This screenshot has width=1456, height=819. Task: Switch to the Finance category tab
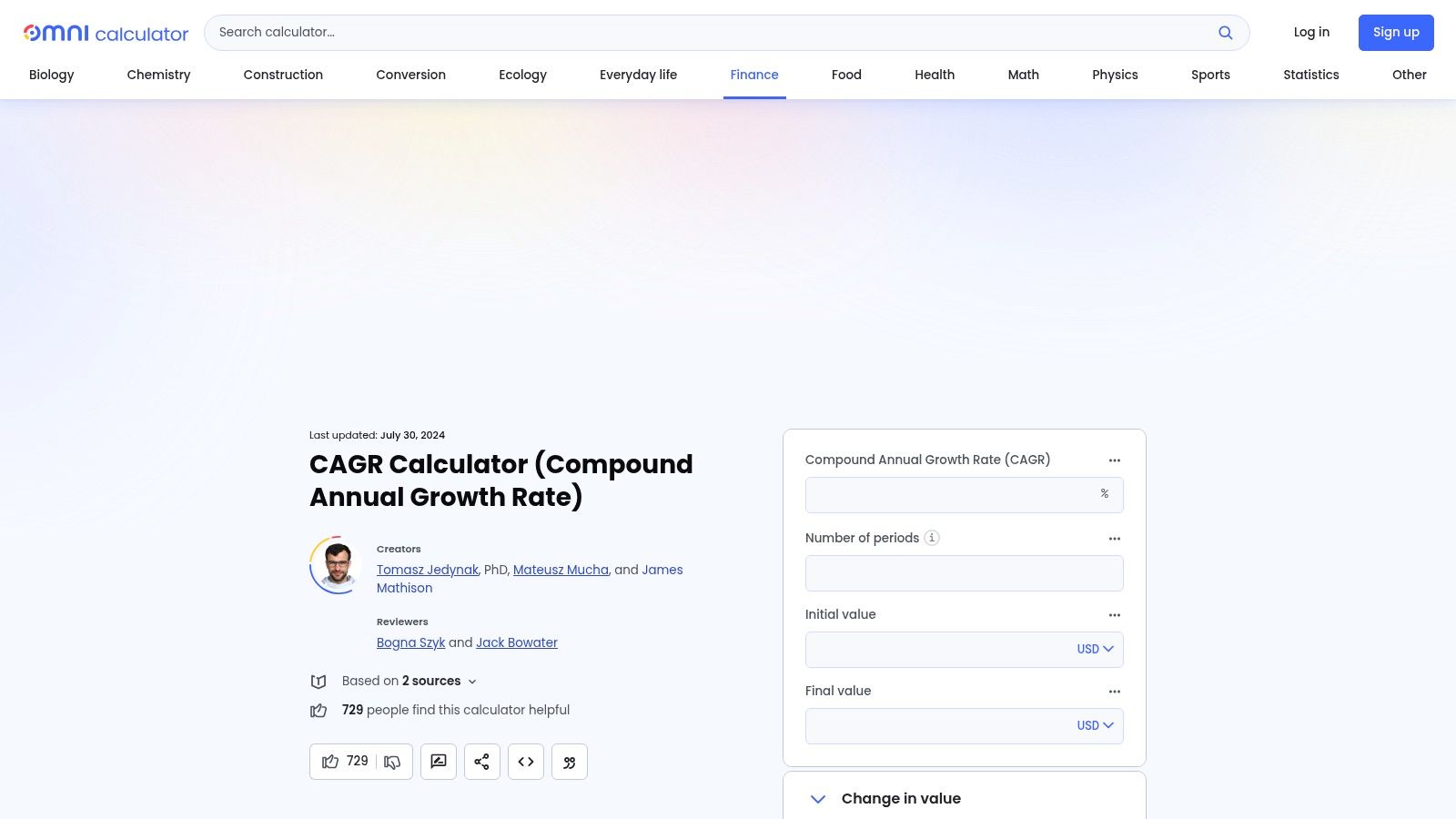[754, 75]
